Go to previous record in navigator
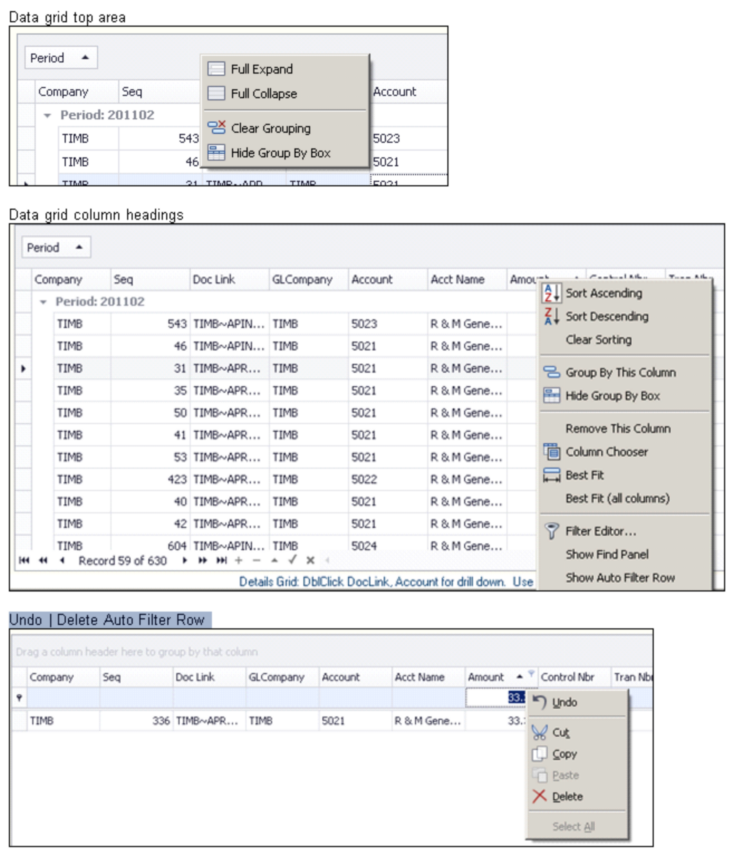Image resolution: width=753 pixels, height=866 pixels. point(62,560)
